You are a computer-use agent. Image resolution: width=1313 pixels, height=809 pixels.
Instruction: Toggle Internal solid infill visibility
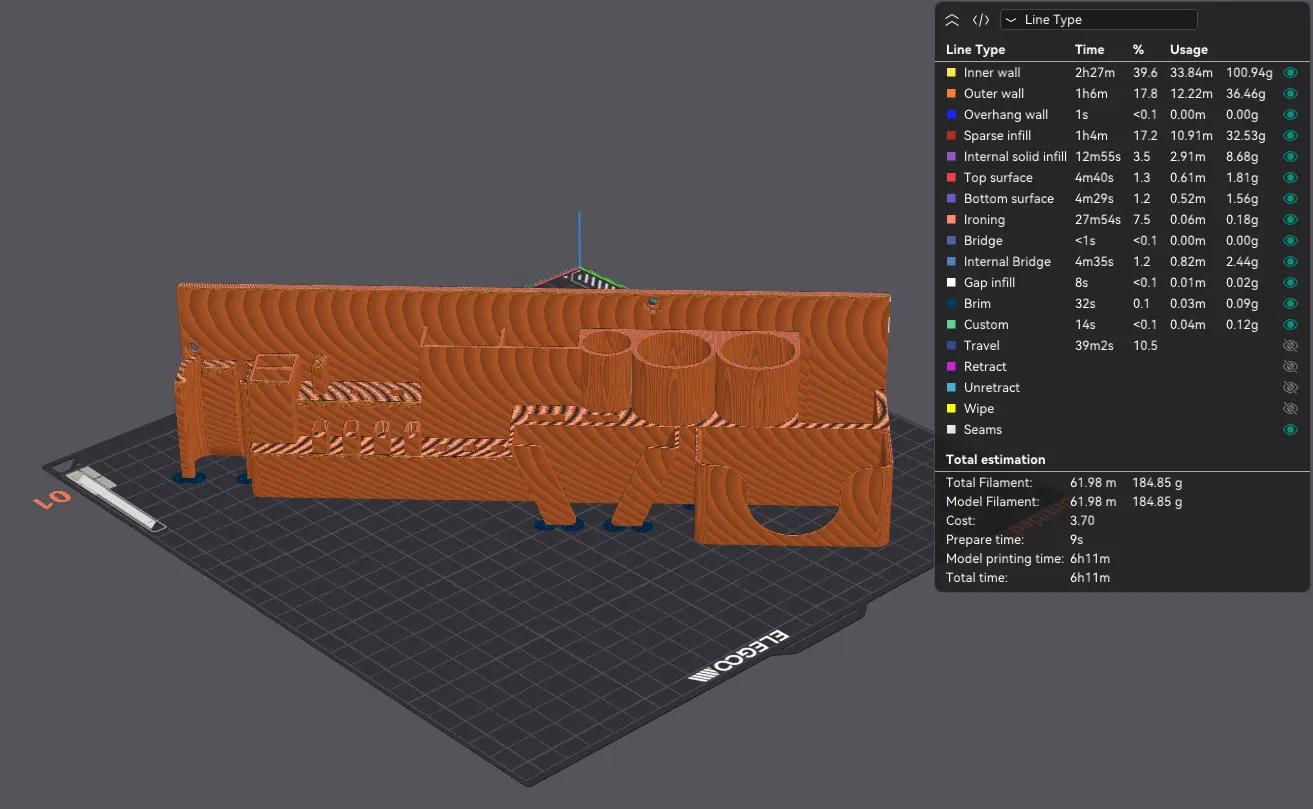(x=1290, y=157)
